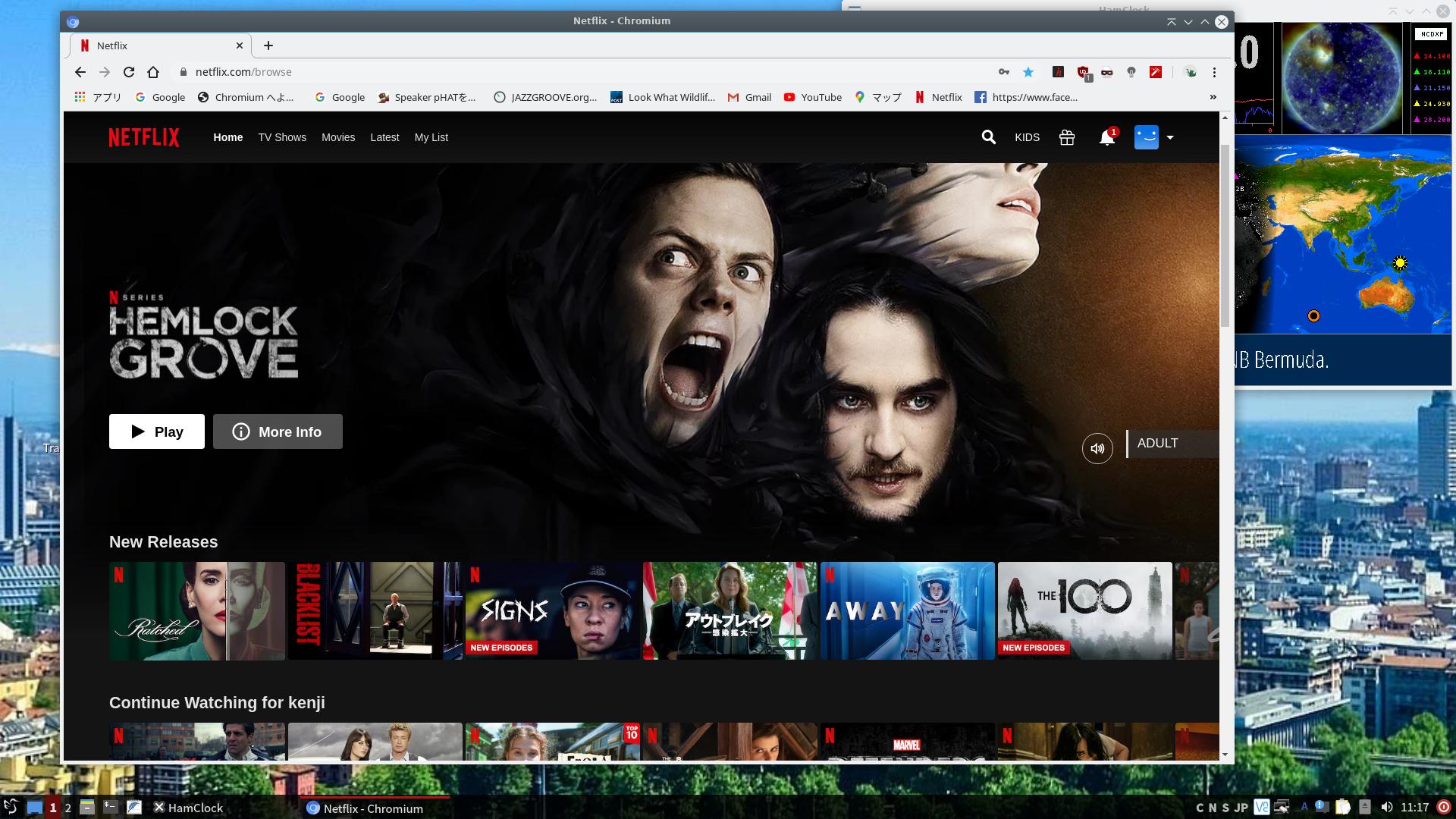The width and height of the screenshot is (1456, 819).
Task: Open More Info for Hemlock Grove
Action: tap(278, 431)
